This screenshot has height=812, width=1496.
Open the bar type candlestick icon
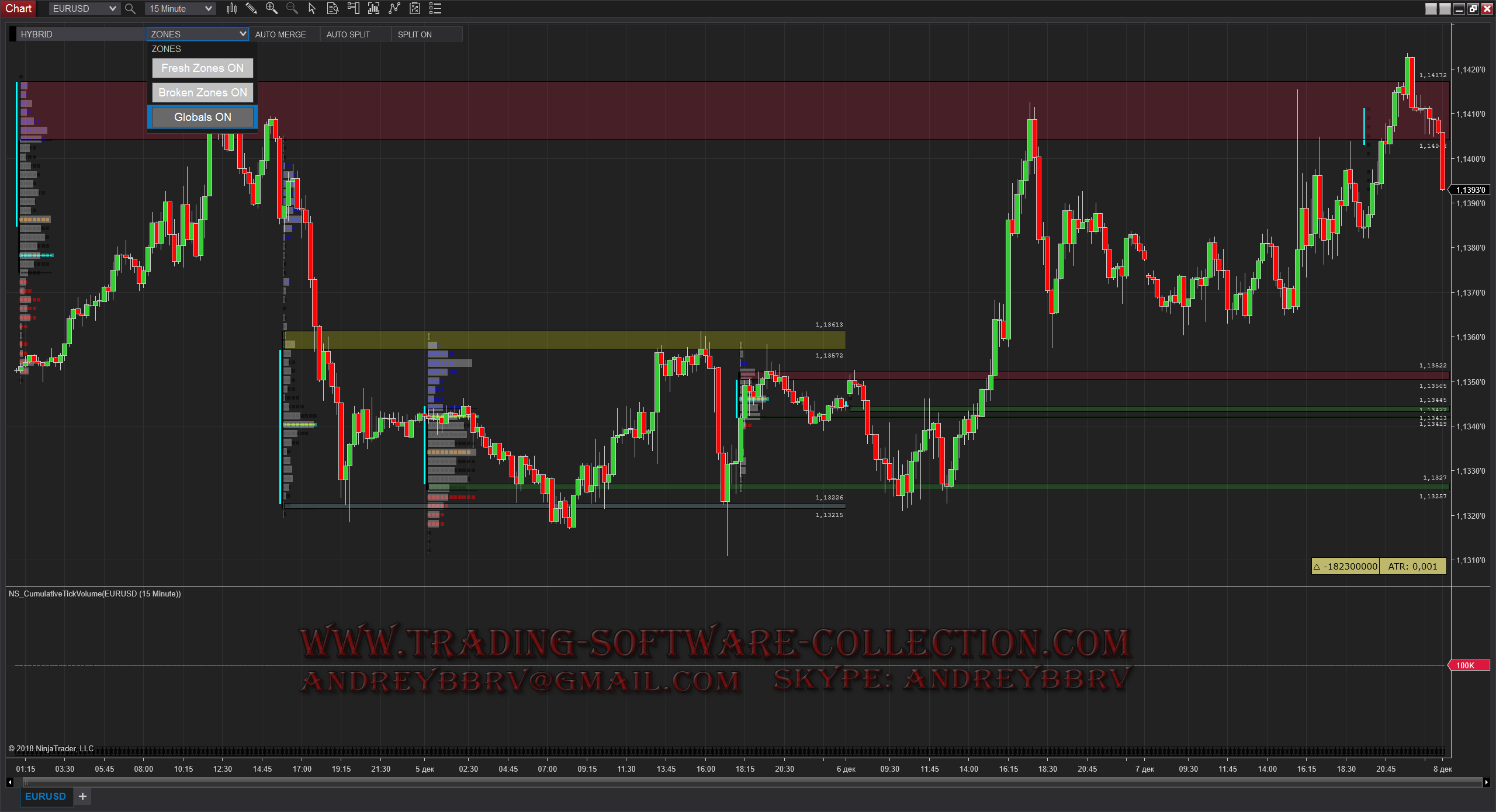(x=232, y=8)
